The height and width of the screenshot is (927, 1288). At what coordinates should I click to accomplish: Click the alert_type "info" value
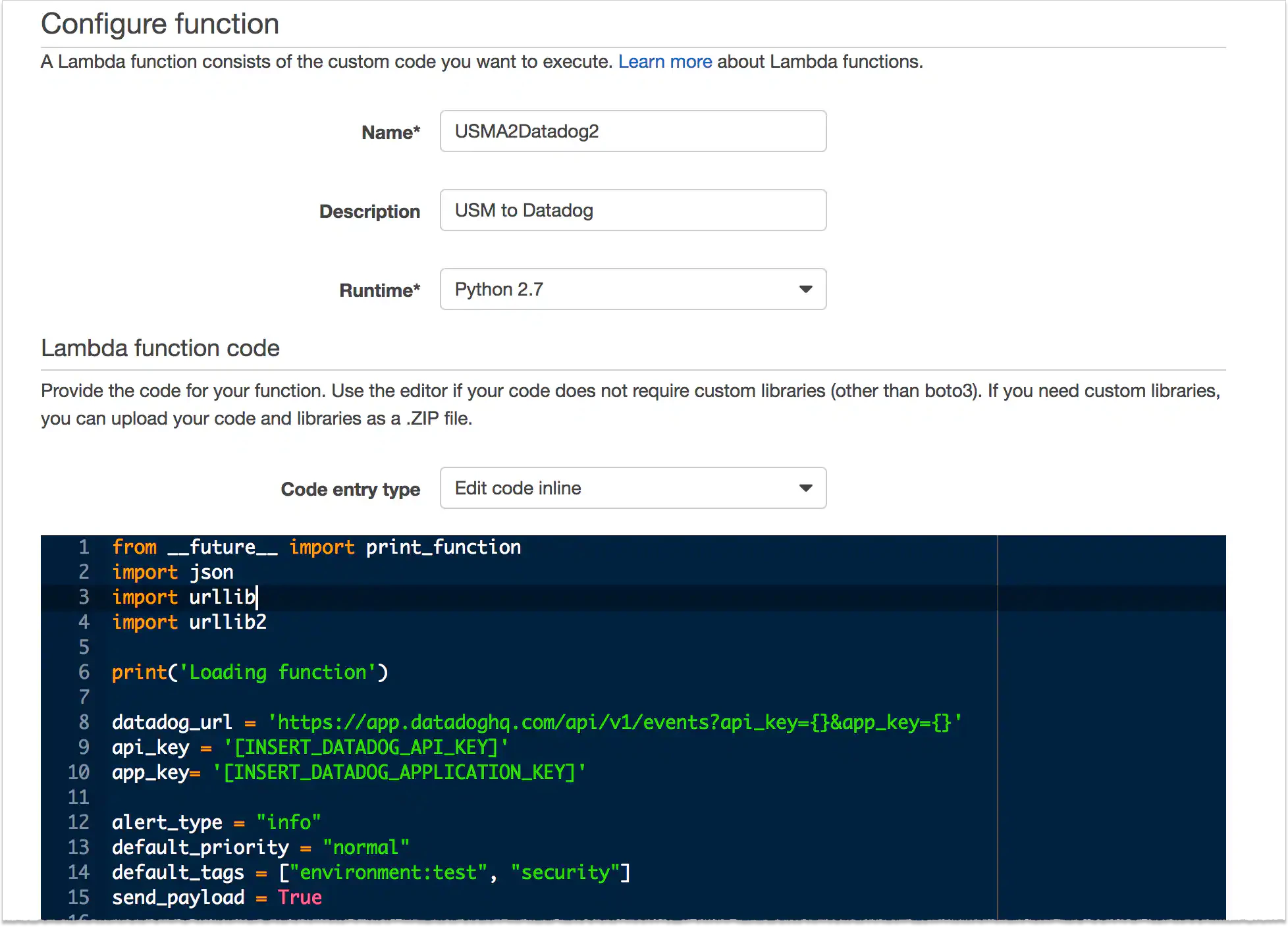coord(288,822)
